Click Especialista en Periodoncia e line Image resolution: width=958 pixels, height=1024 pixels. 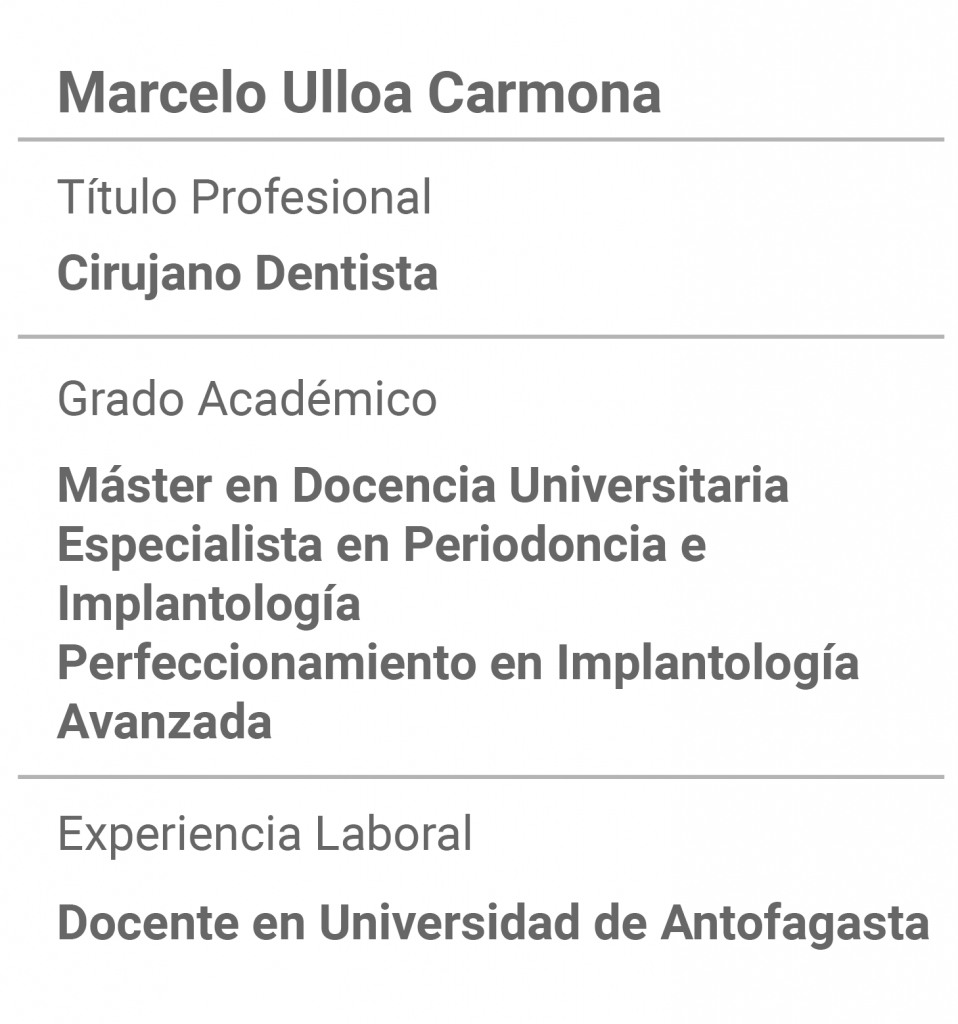[382, 545]
